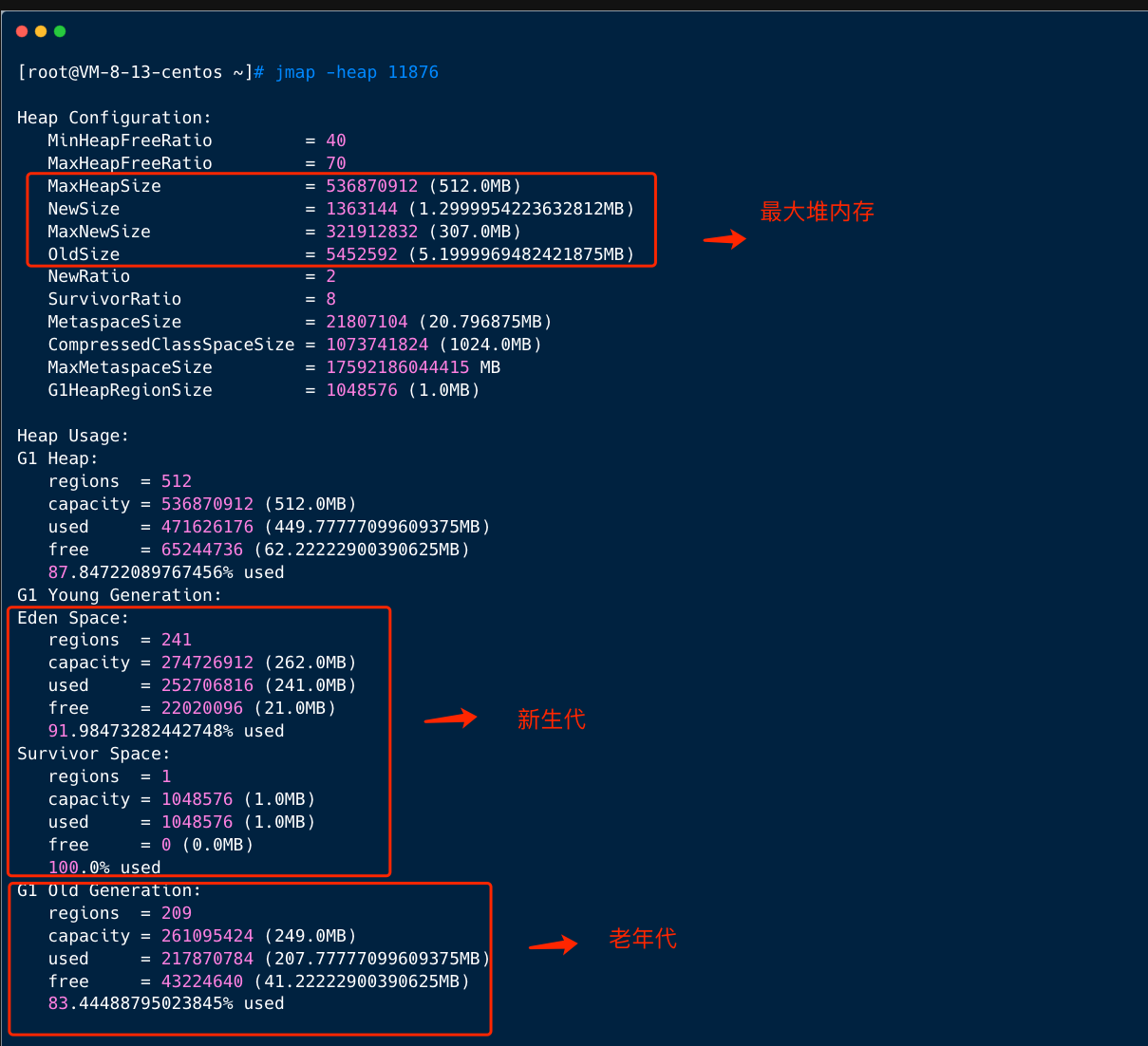Image resolution: width=1148 pixels, height=1046 pixels.
Task: Click the 新生代 annotation label
Action: click(x=551, y=719)
